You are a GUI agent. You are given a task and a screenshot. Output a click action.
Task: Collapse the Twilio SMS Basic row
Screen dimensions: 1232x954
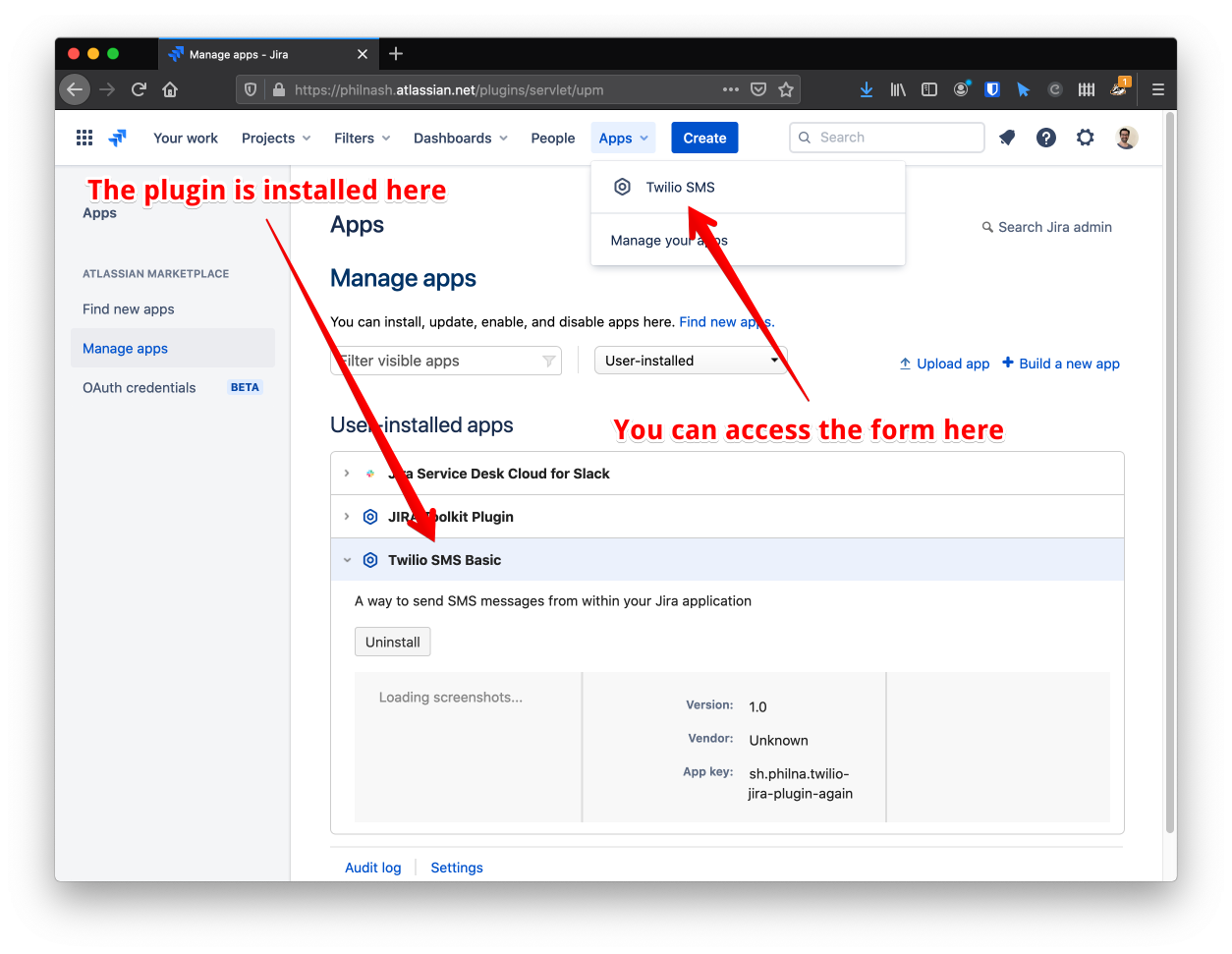tap(347, 560)
